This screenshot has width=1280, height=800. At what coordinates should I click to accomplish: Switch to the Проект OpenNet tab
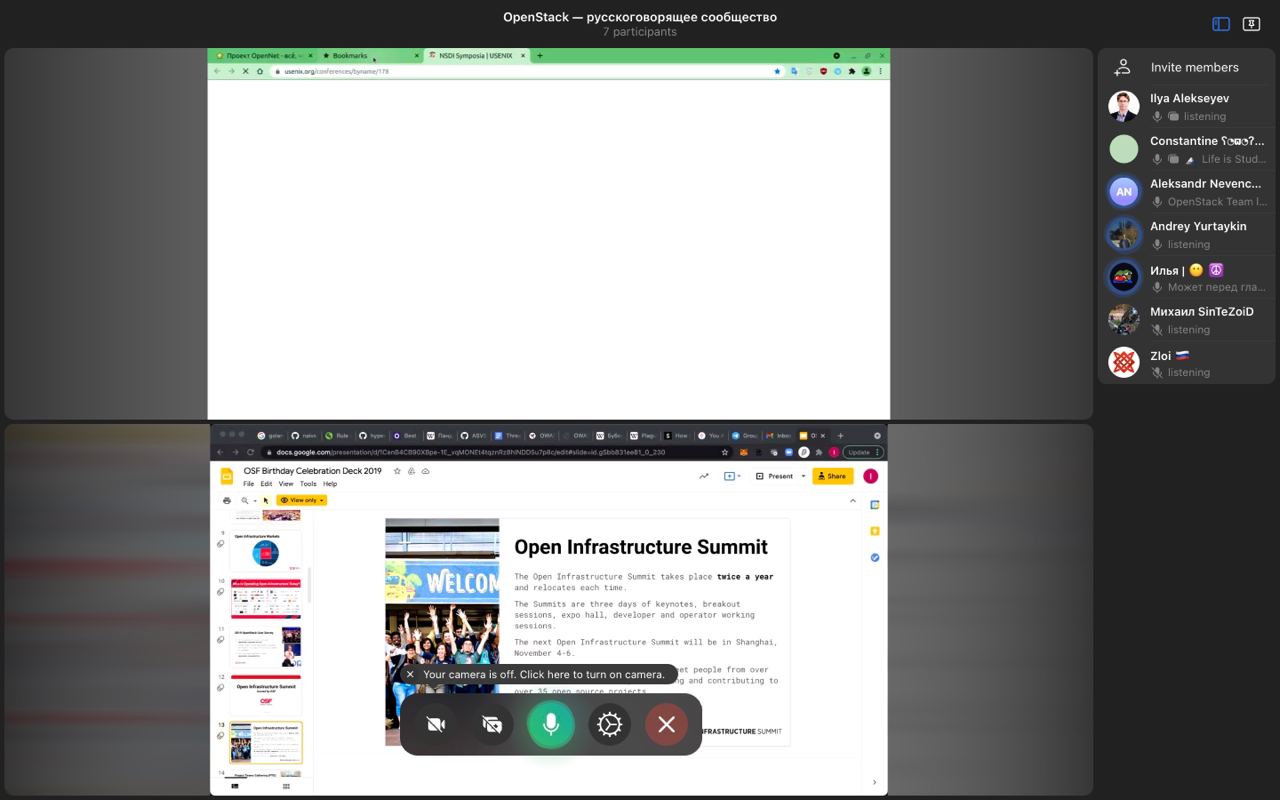pyautogui.click(x=263, y=56)
